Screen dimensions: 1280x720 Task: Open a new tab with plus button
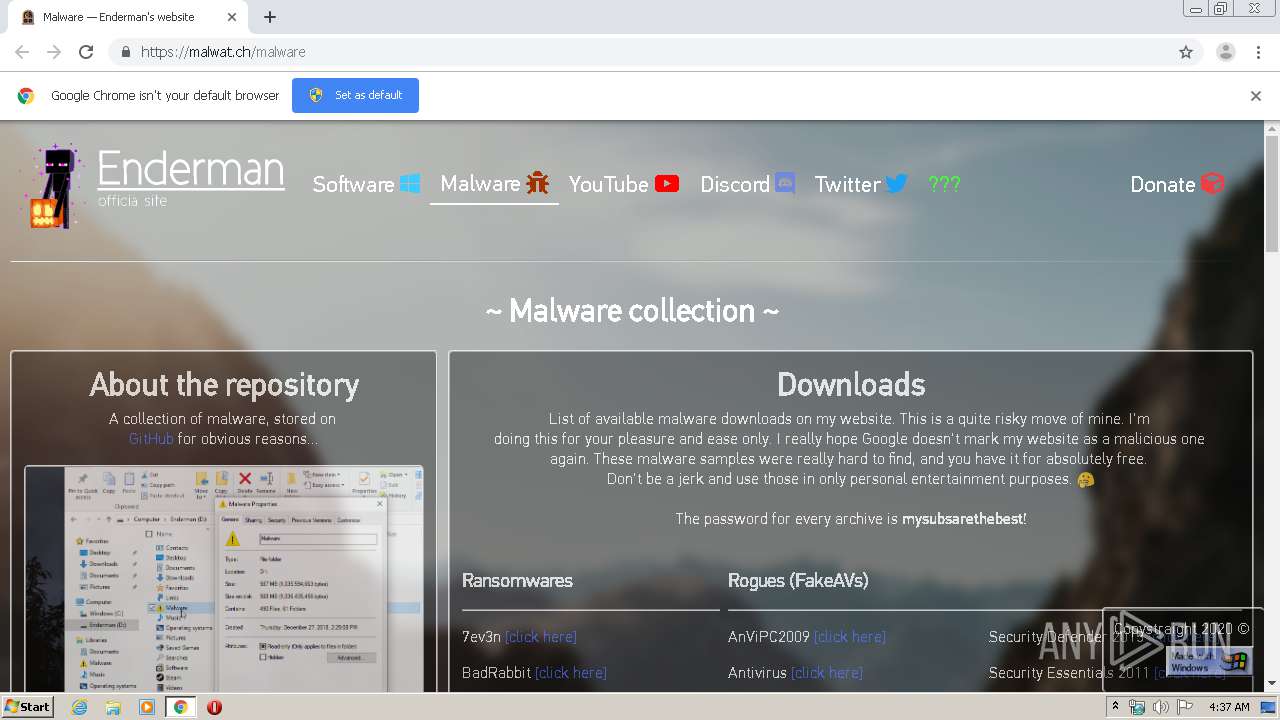(x=270, y=17)
